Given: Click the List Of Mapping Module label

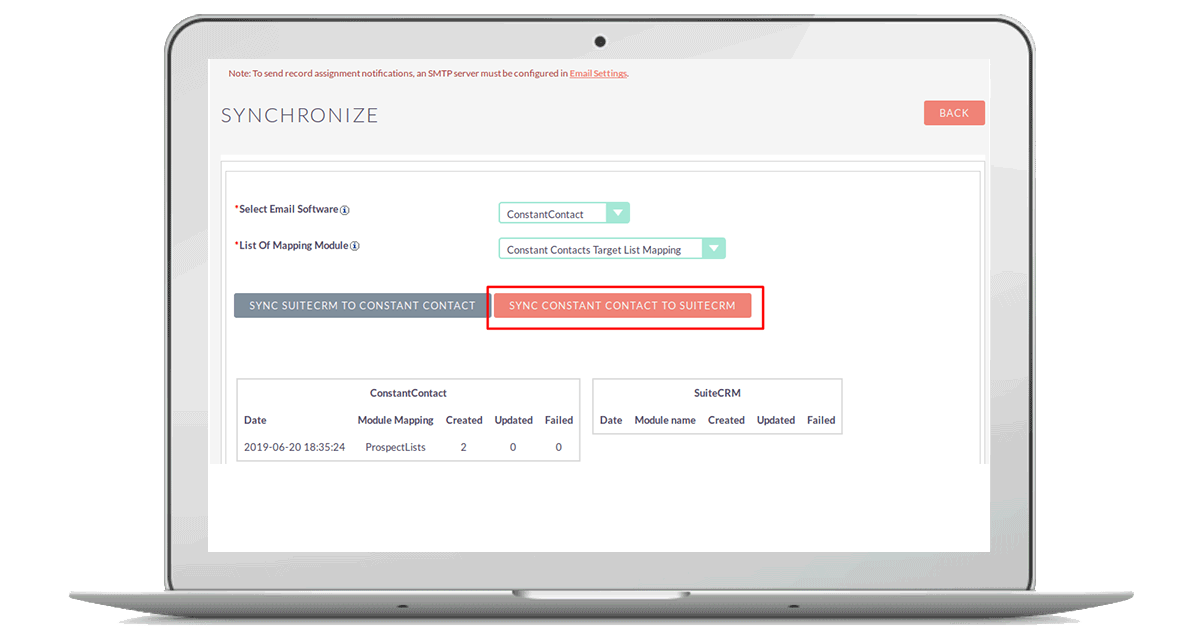Looking at the screenshot, I should (292, 246).
